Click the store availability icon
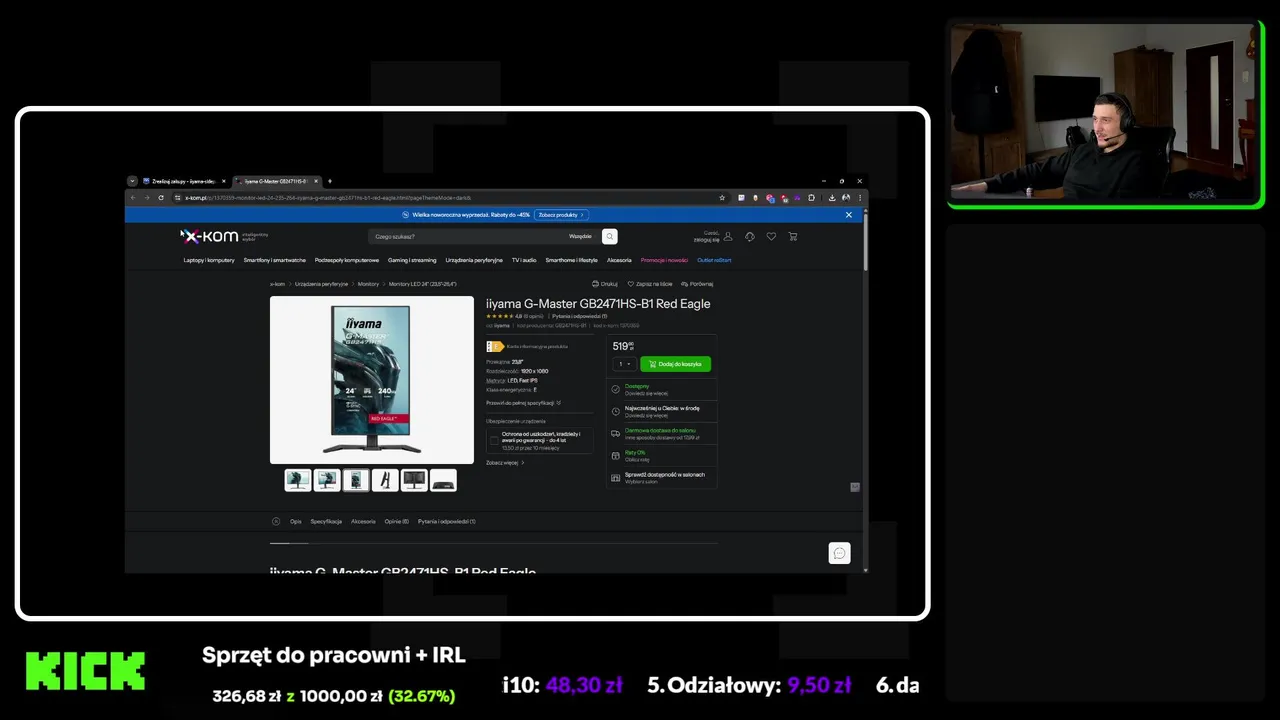Image resolution: width=1280 pixels, height=720 pixels. (x=615, y=478)
